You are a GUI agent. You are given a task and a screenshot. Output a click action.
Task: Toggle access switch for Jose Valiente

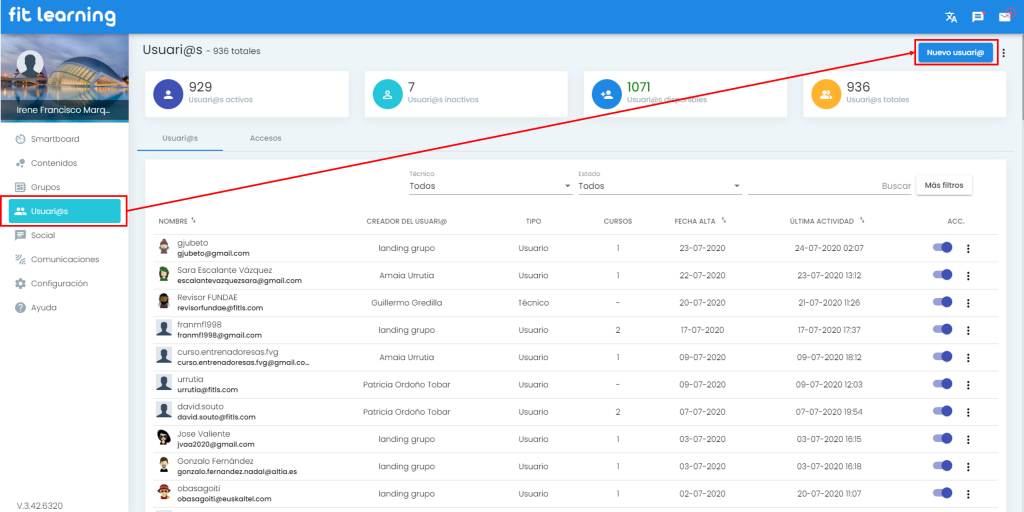click(x=942, y=439)
